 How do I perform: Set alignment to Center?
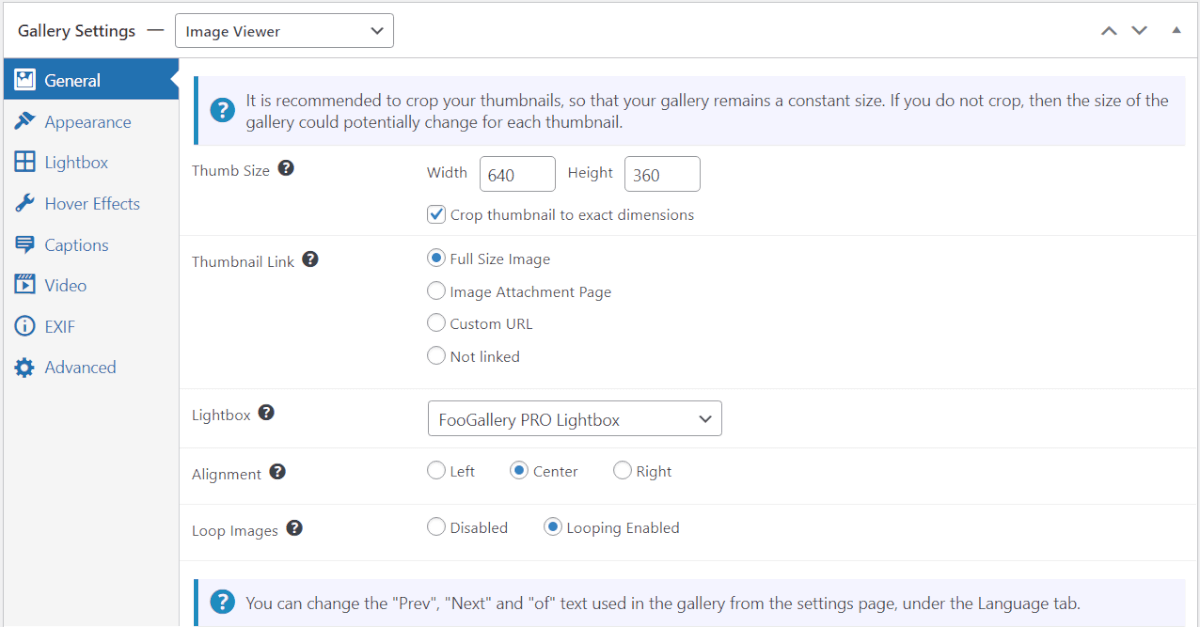click(519, 470)
